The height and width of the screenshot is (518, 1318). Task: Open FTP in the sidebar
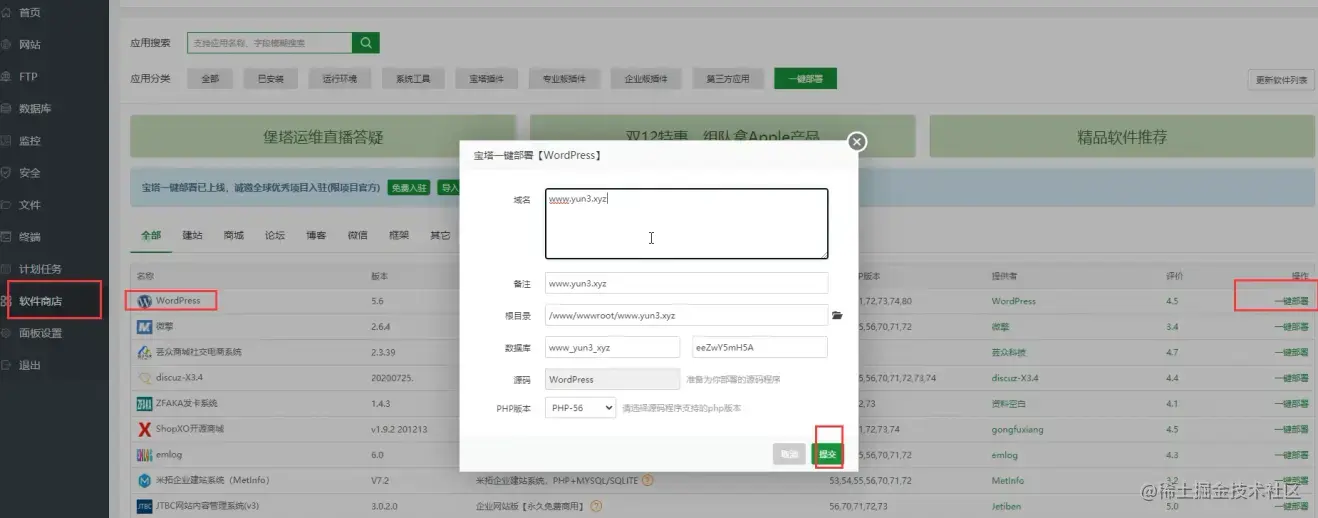(28, 76)
